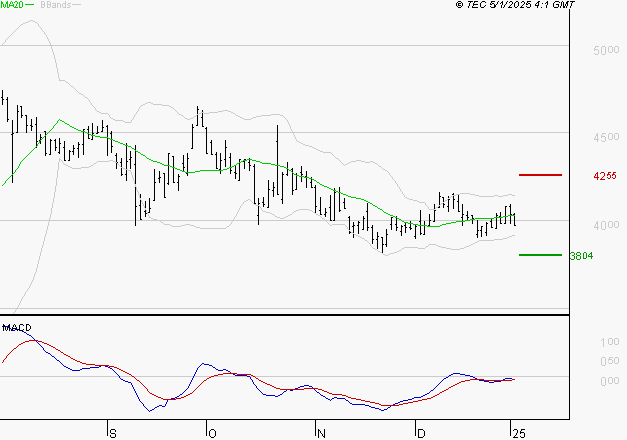Click the 4000 price axis label
627x440 pixels.
point(606,225)
